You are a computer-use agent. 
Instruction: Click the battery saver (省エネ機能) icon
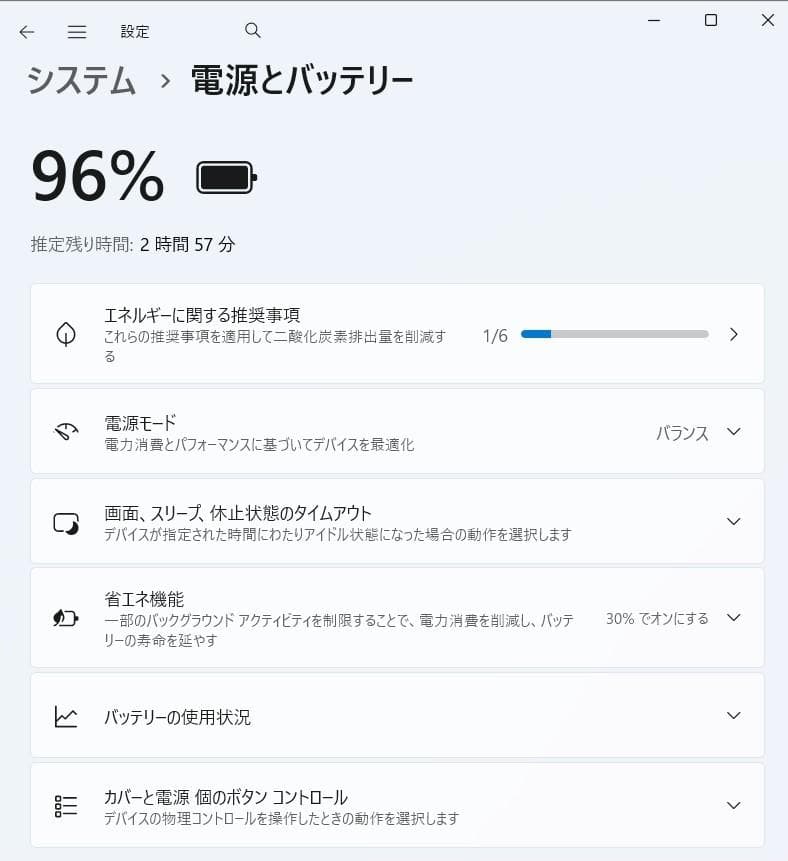65,618
